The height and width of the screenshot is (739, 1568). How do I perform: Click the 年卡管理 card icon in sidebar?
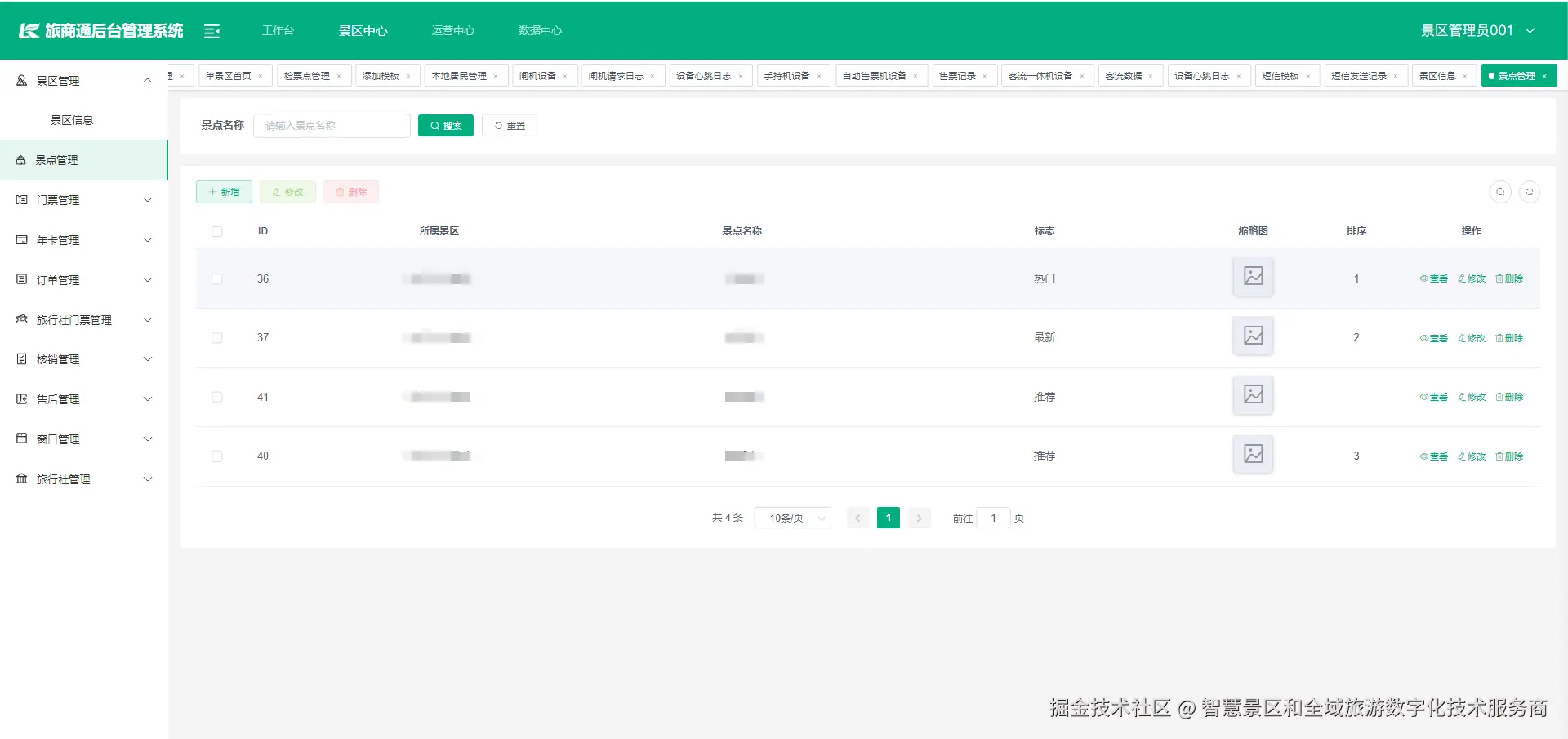[x=22, y=240]
